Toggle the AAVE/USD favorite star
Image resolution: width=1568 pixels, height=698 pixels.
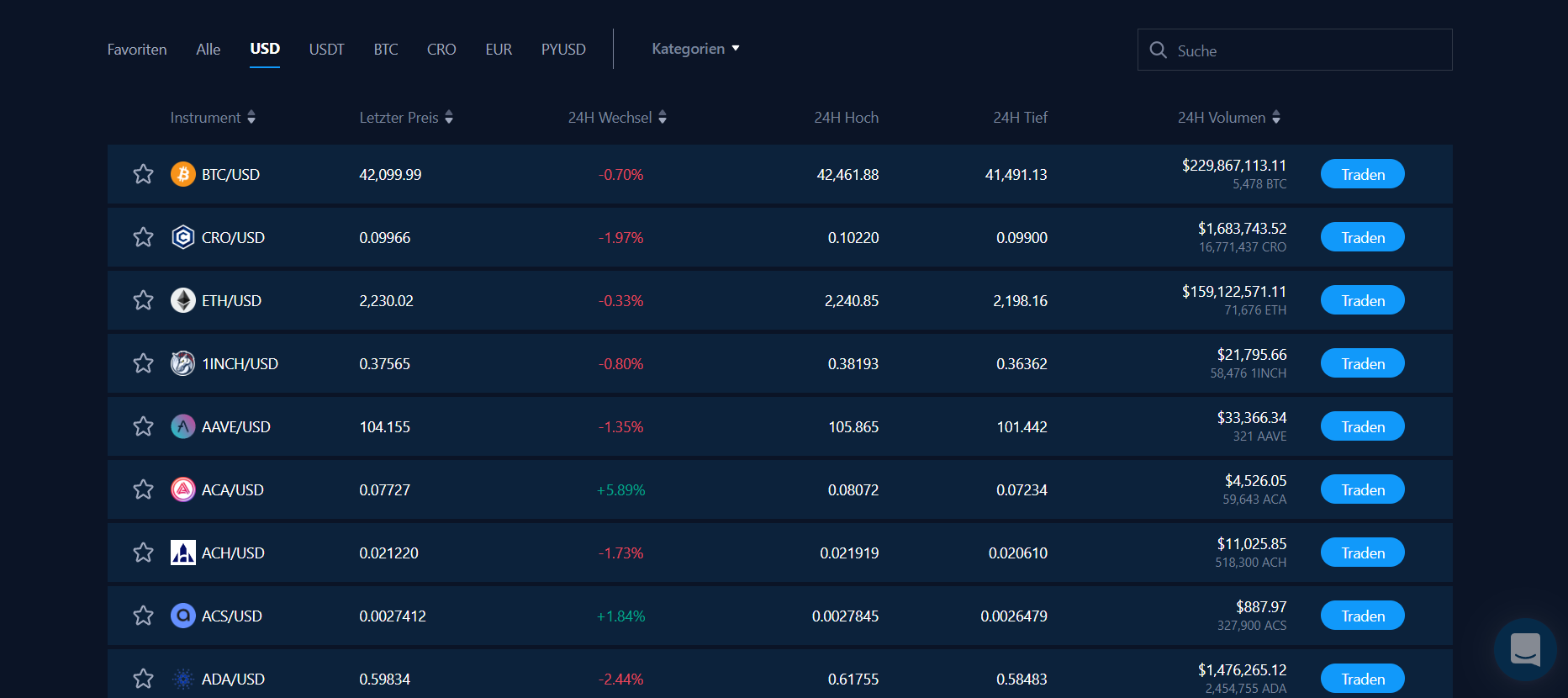[143, 426]
